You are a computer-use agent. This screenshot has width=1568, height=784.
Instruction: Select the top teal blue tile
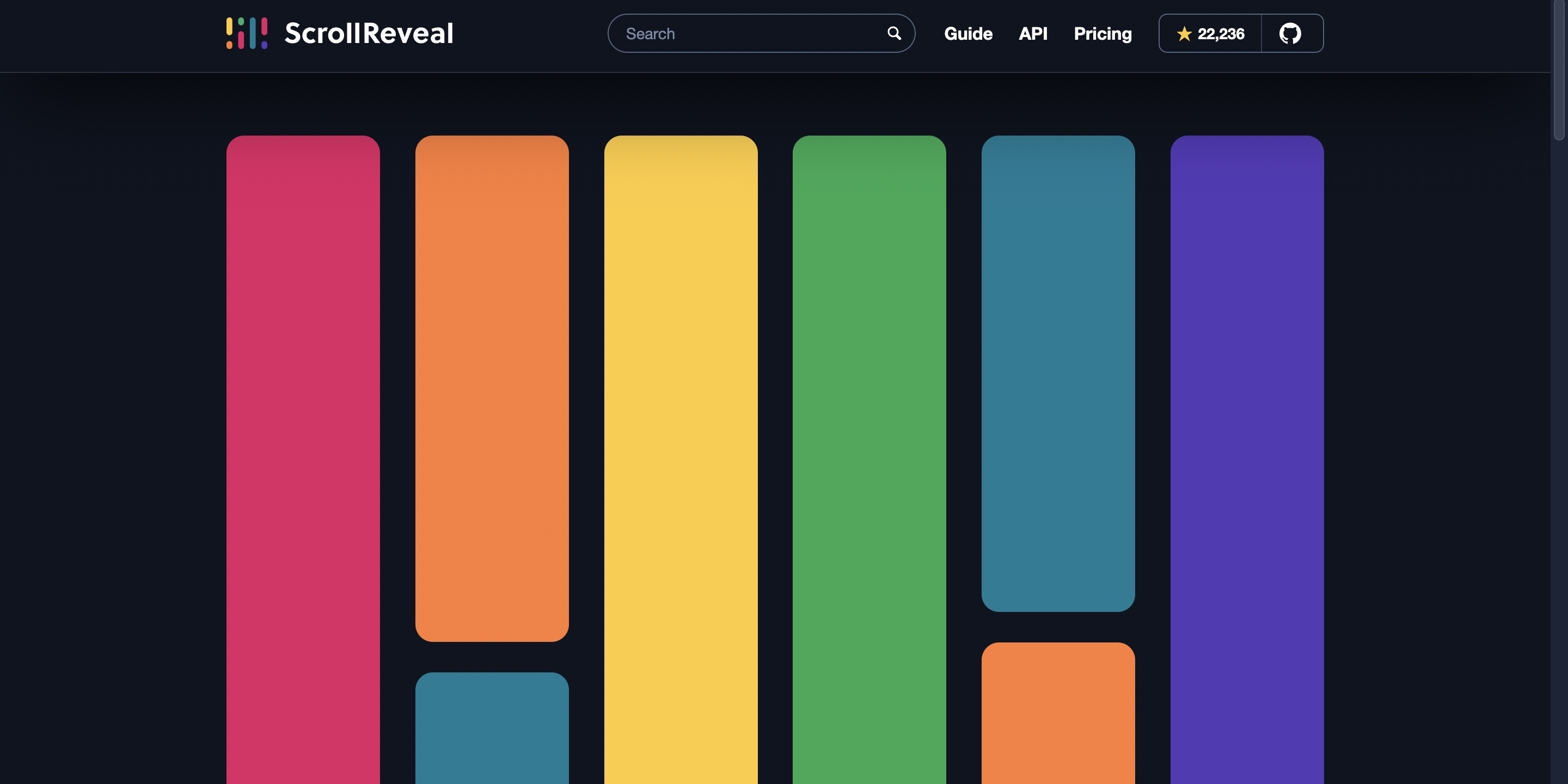(1058, 373)
